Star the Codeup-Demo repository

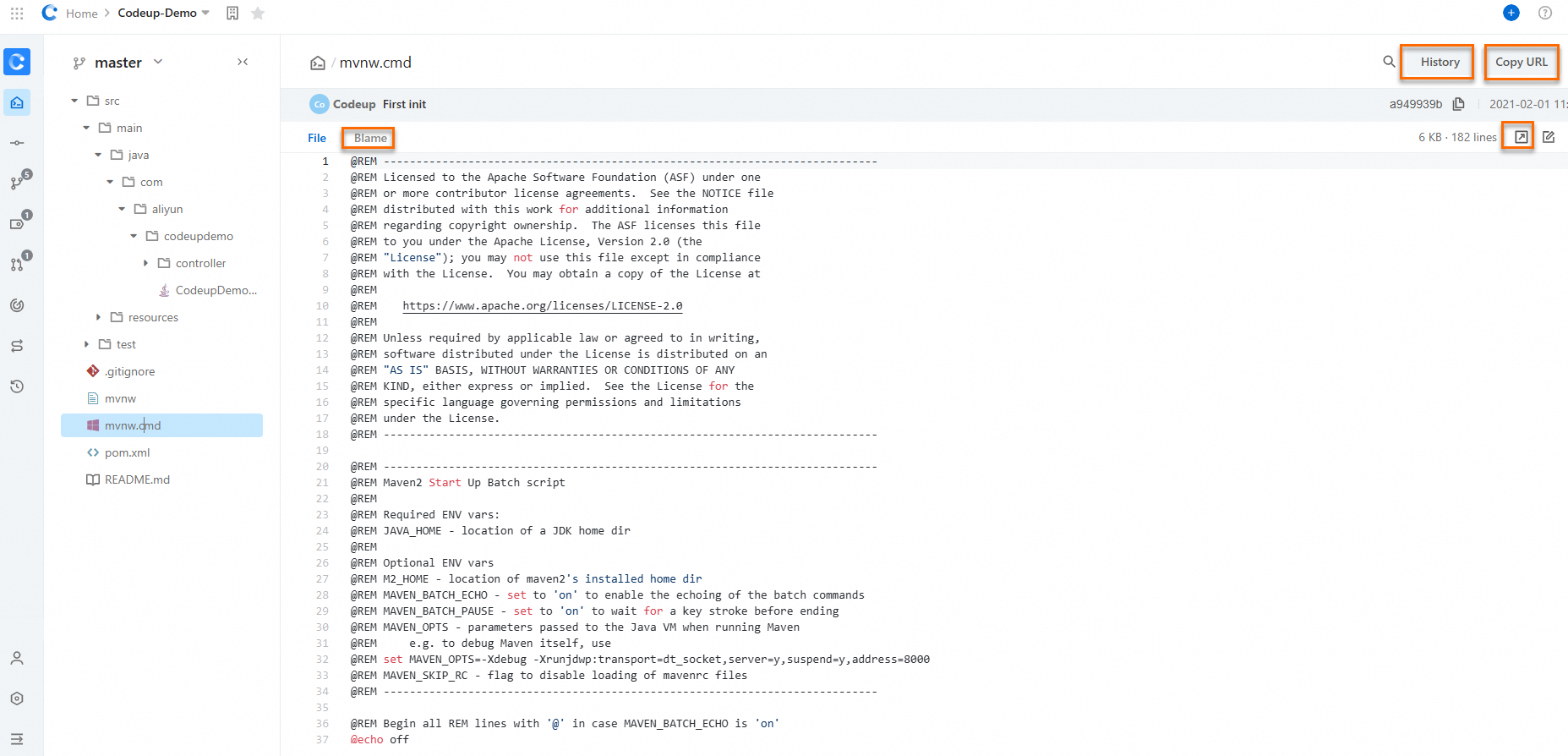click(x=258, y=13)
